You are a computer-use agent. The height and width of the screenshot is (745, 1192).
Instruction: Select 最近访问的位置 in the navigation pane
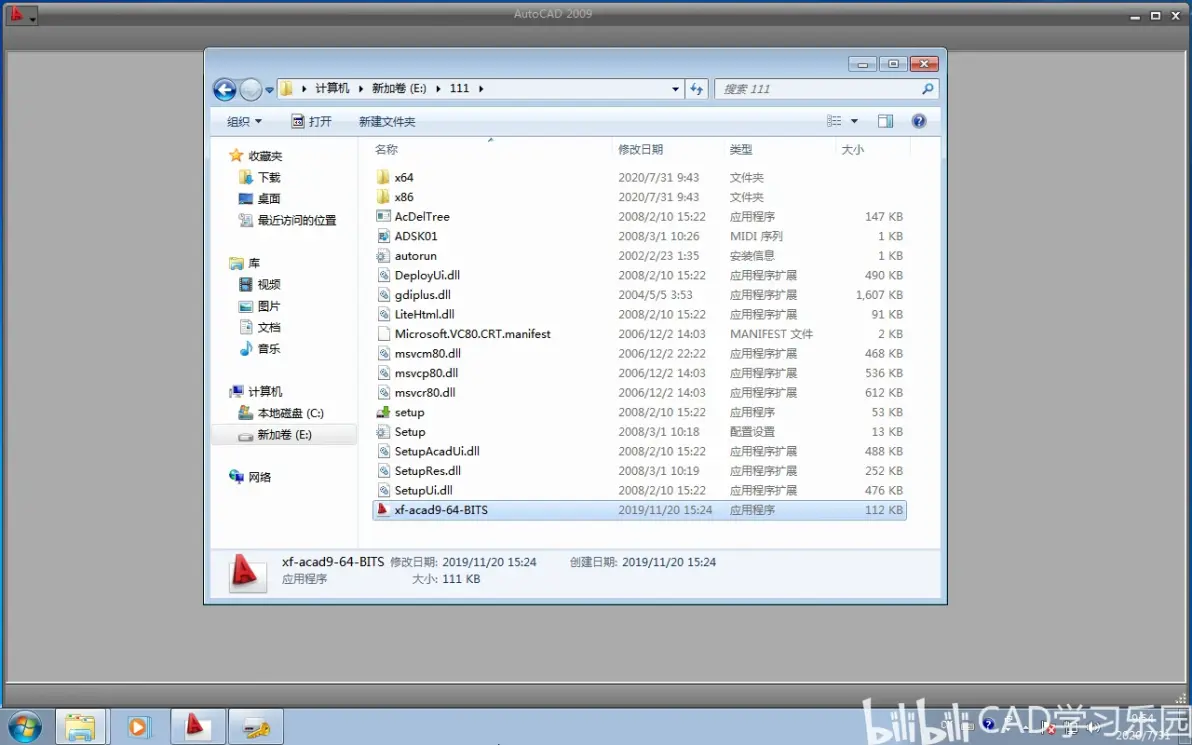(x=287, y=220)
